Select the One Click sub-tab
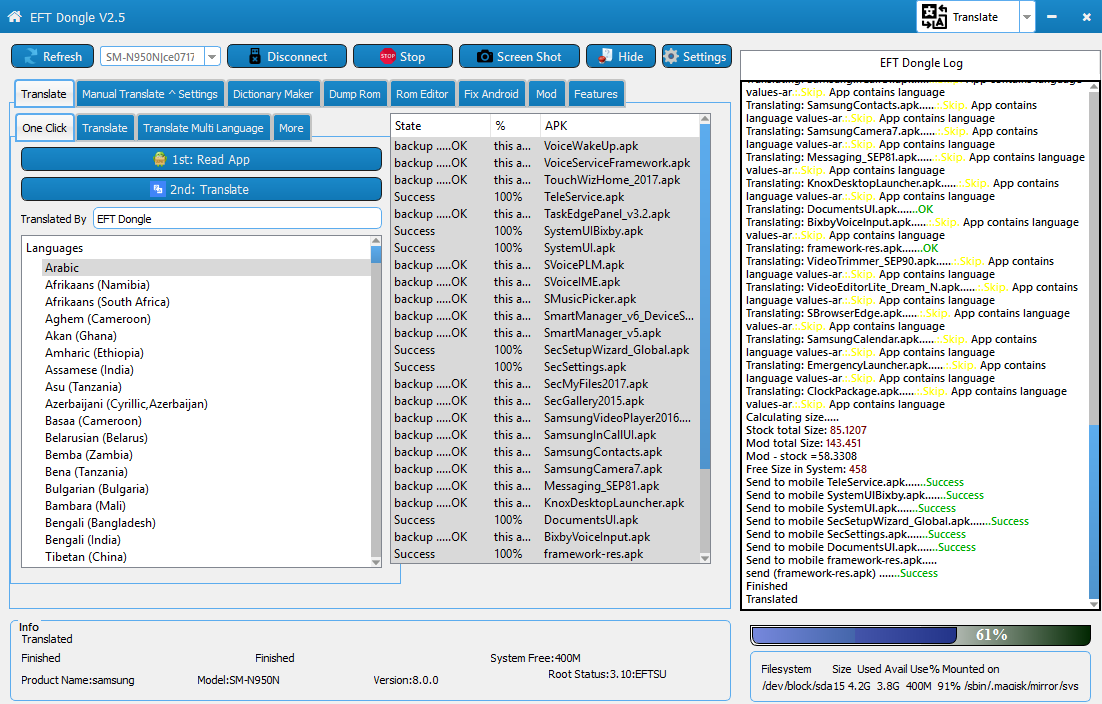The height and width of the screenshot is (704, 1102). (44, 128)
